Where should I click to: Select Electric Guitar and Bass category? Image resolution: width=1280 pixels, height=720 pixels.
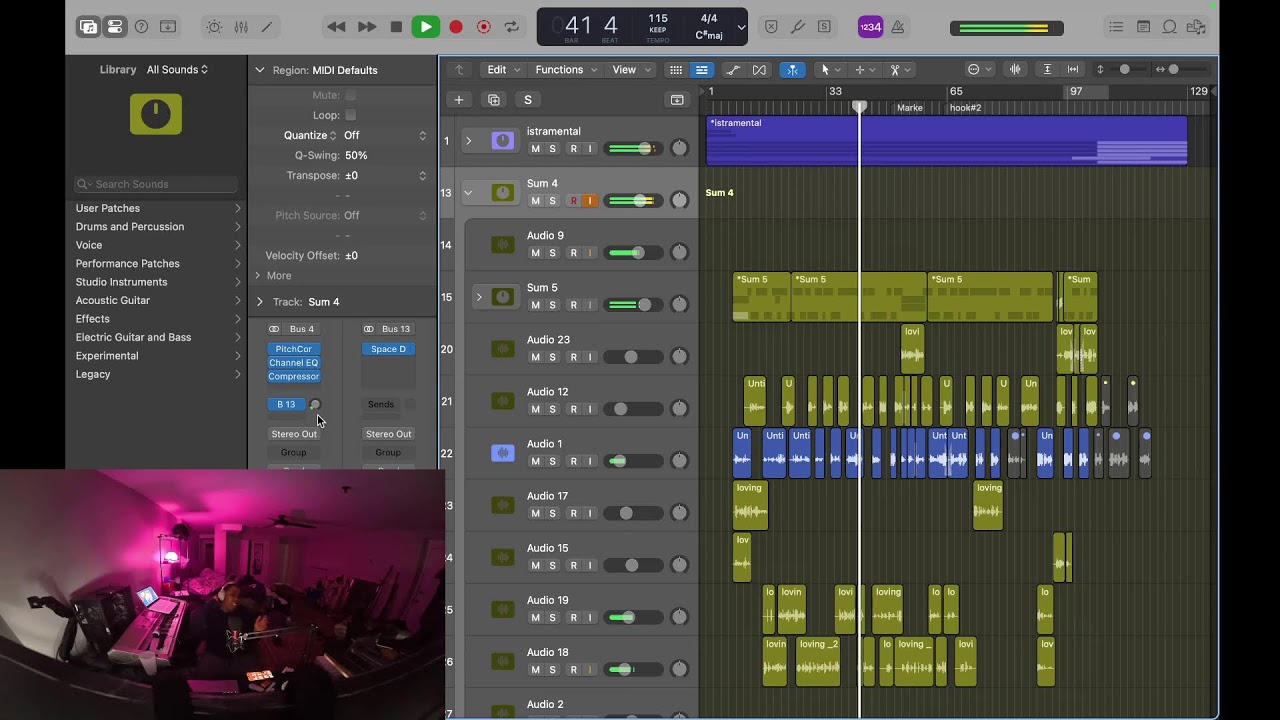pos(133,337)
